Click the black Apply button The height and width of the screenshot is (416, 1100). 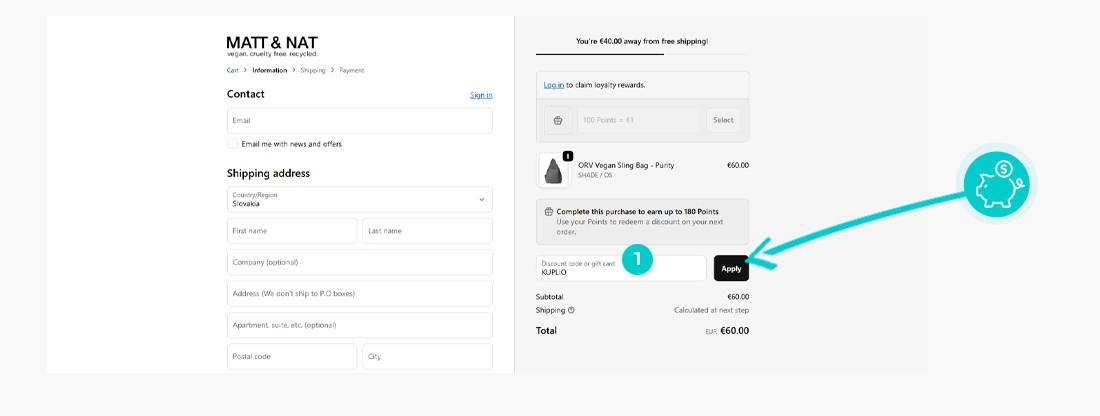[x=732, y=268]
